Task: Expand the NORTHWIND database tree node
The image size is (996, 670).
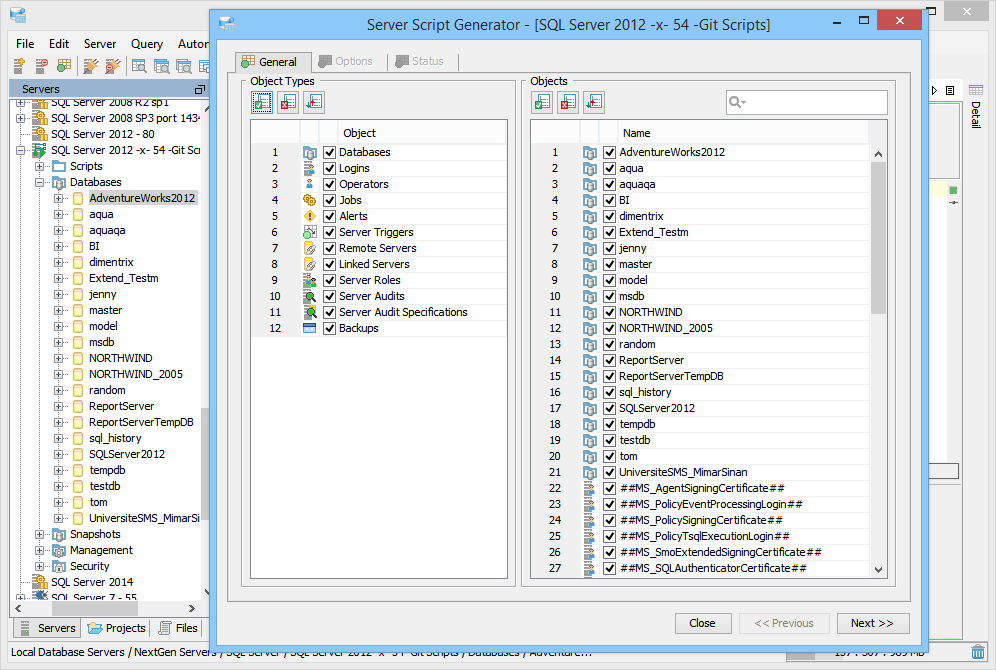Action: (x=58, y=358)
